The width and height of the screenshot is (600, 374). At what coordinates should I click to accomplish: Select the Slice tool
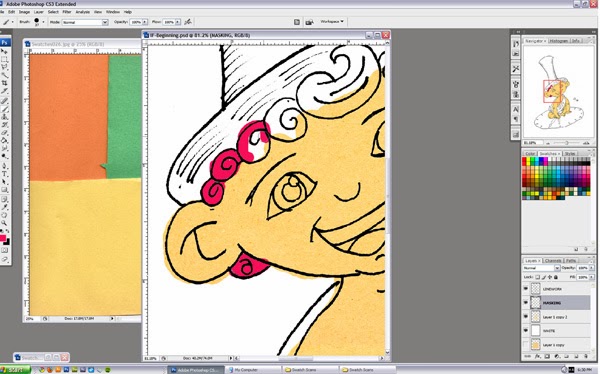pos(5,91)
